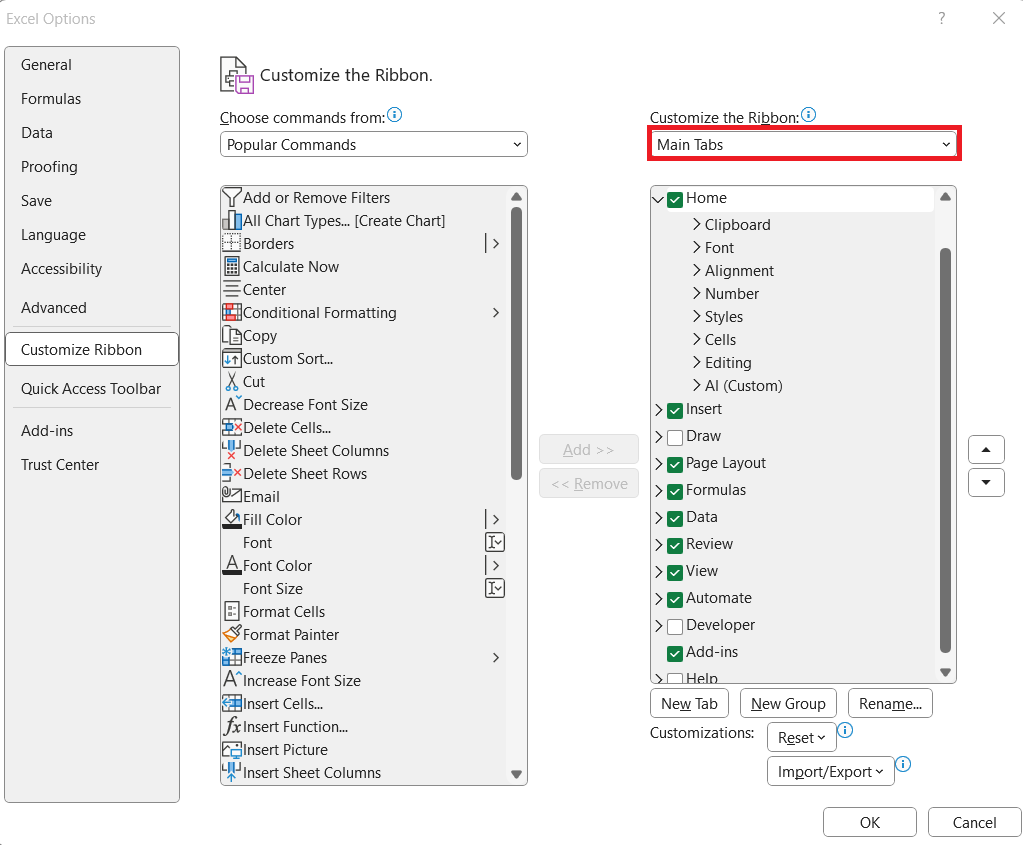Open the Popular Commands dropdown

[x=373, y=144]
